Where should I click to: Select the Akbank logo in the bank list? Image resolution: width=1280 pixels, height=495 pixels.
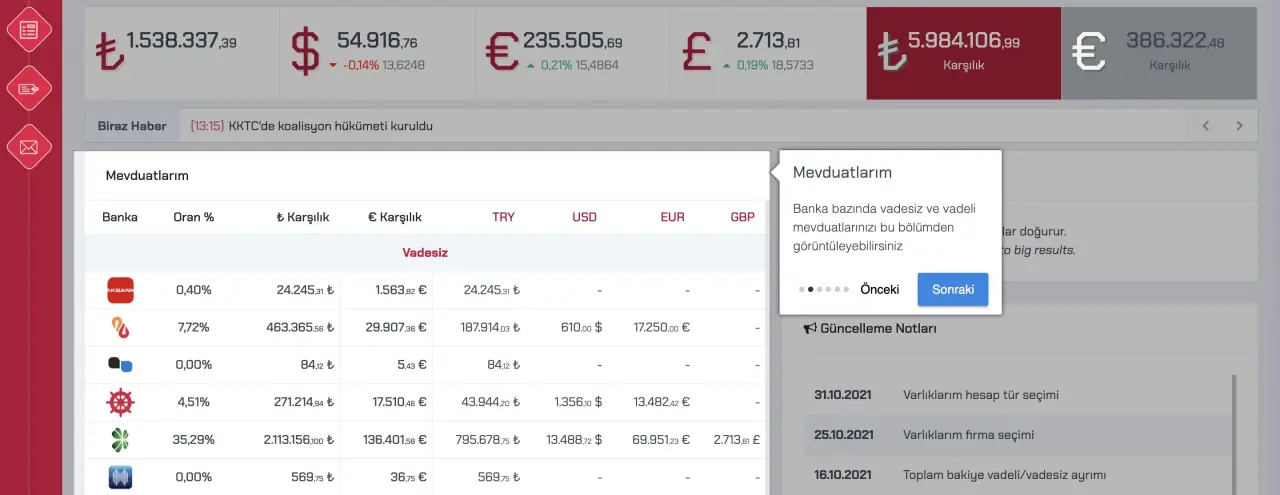pos(120,290)
